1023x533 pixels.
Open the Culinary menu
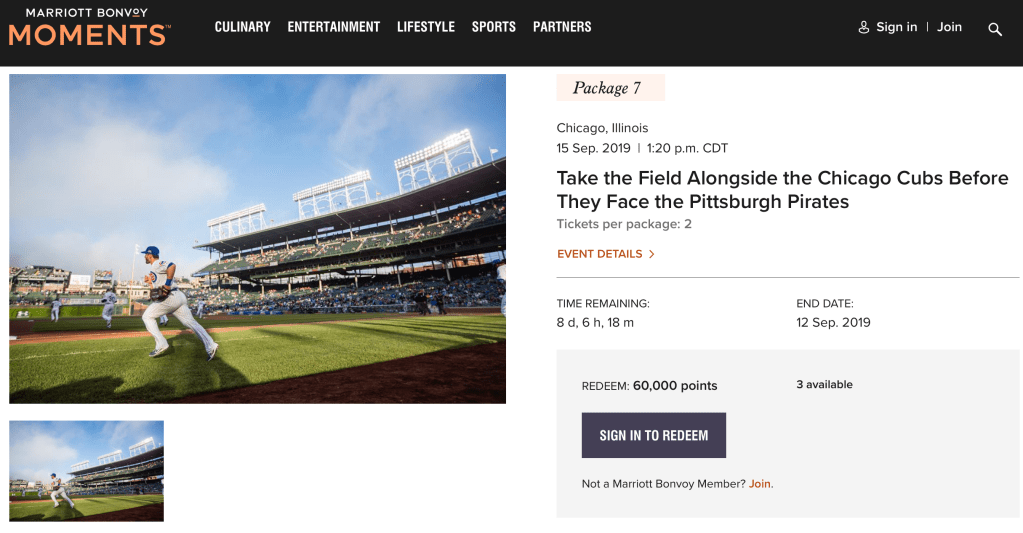tap(242, 27)
